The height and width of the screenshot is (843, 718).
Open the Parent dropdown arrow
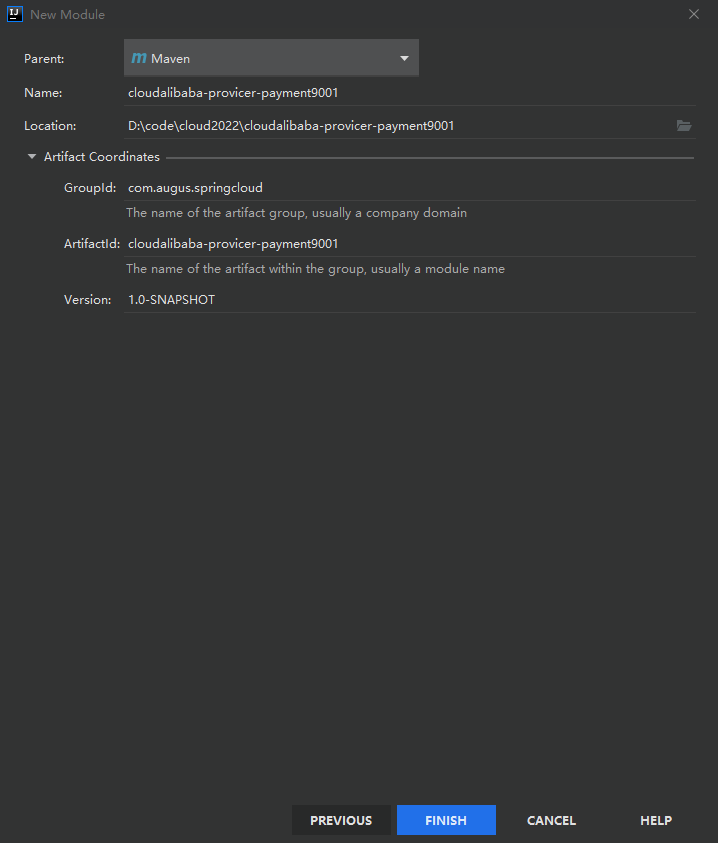click(x=404, y=59)
